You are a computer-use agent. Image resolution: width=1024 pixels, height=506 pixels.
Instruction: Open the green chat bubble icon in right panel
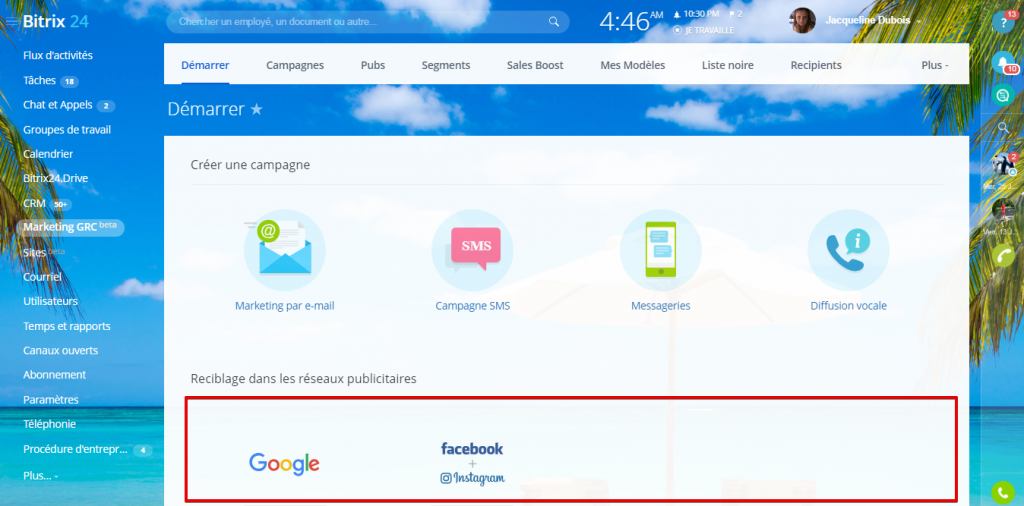click(x=1002, y=95)
